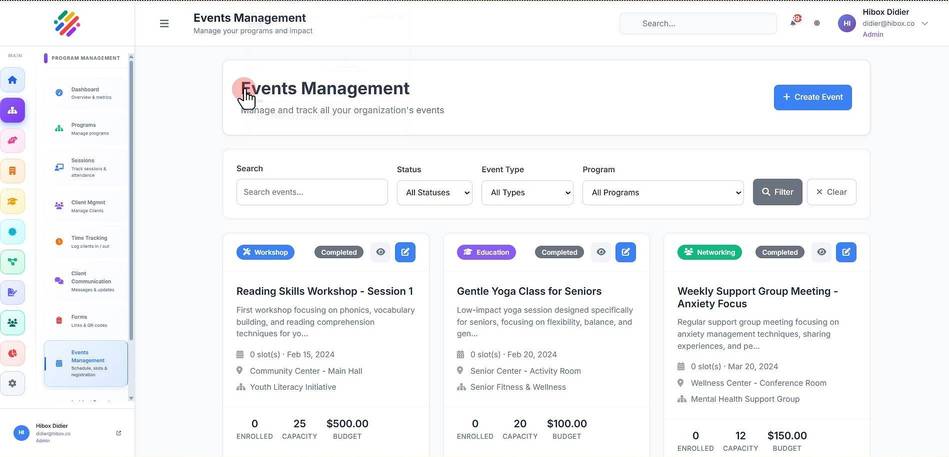Open the home icon in the left rail
This screenshot has height=457, width=949.
(12, 80)
